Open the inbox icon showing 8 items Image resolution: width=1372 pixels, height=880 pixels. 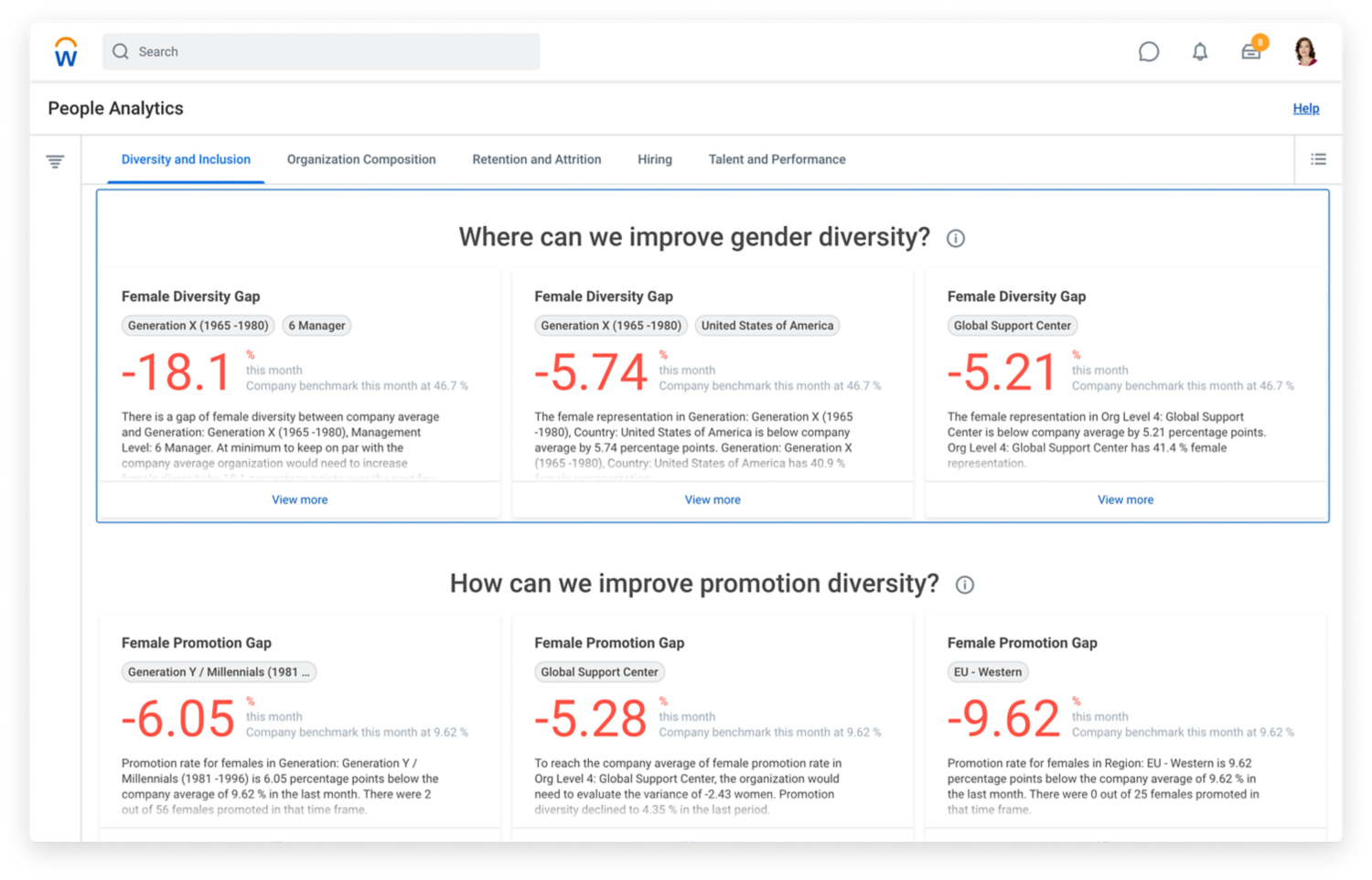coord(1251,51)
